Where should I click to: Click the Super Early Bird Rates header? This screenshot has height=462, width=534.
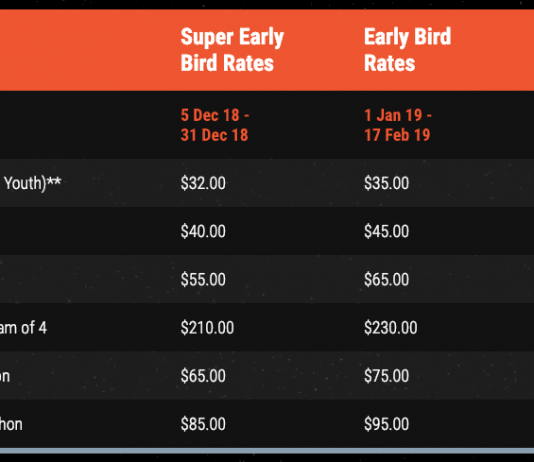(232, 50)
